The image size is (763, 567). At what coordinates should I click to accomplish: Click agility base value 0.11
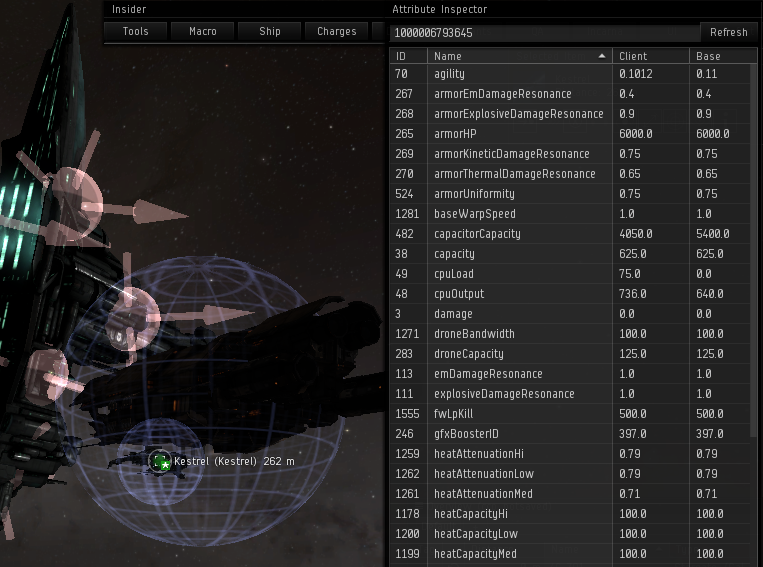coord(706,73)
